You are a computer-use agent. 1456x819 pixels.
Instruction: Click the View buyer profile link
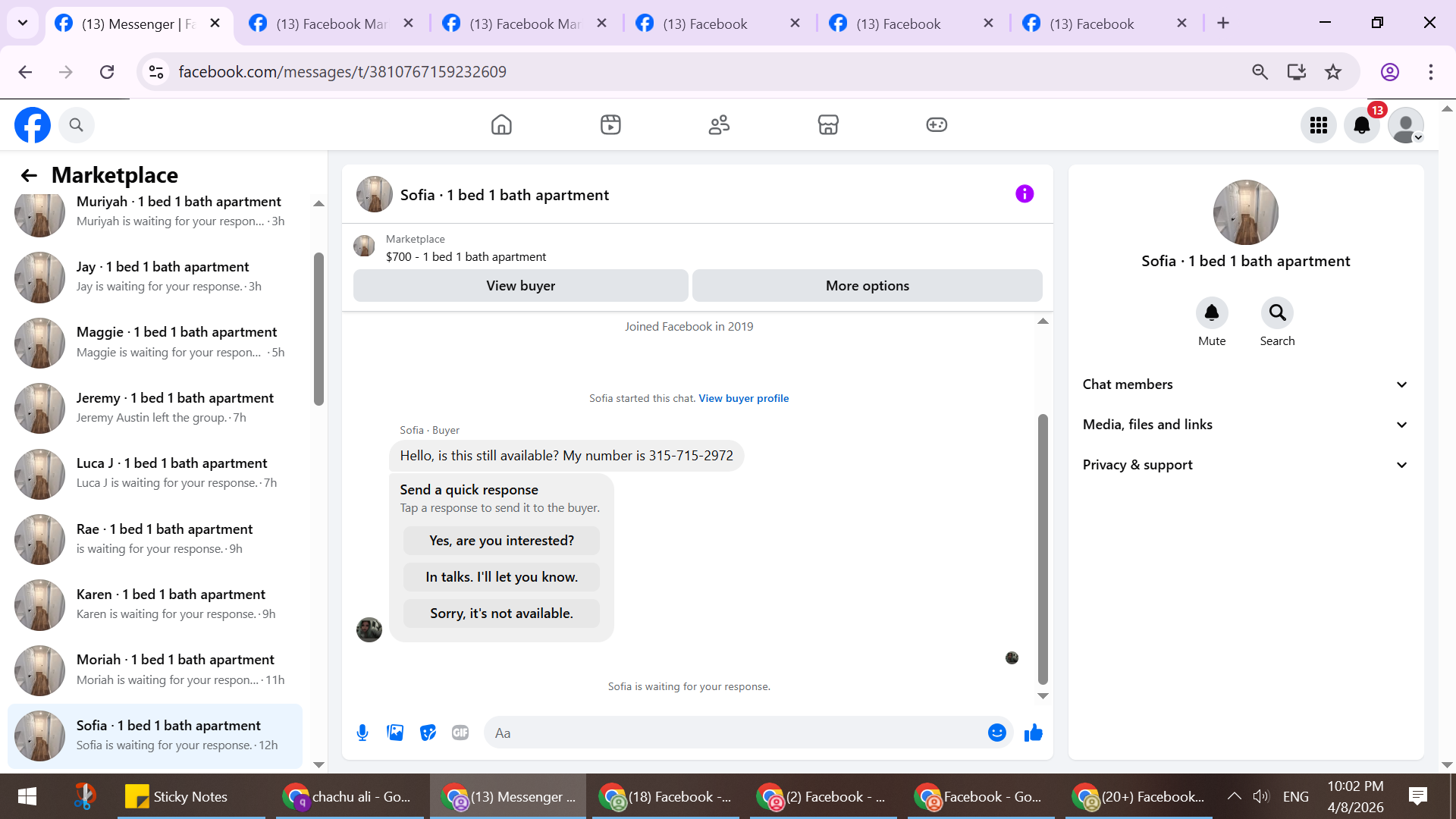743,398
